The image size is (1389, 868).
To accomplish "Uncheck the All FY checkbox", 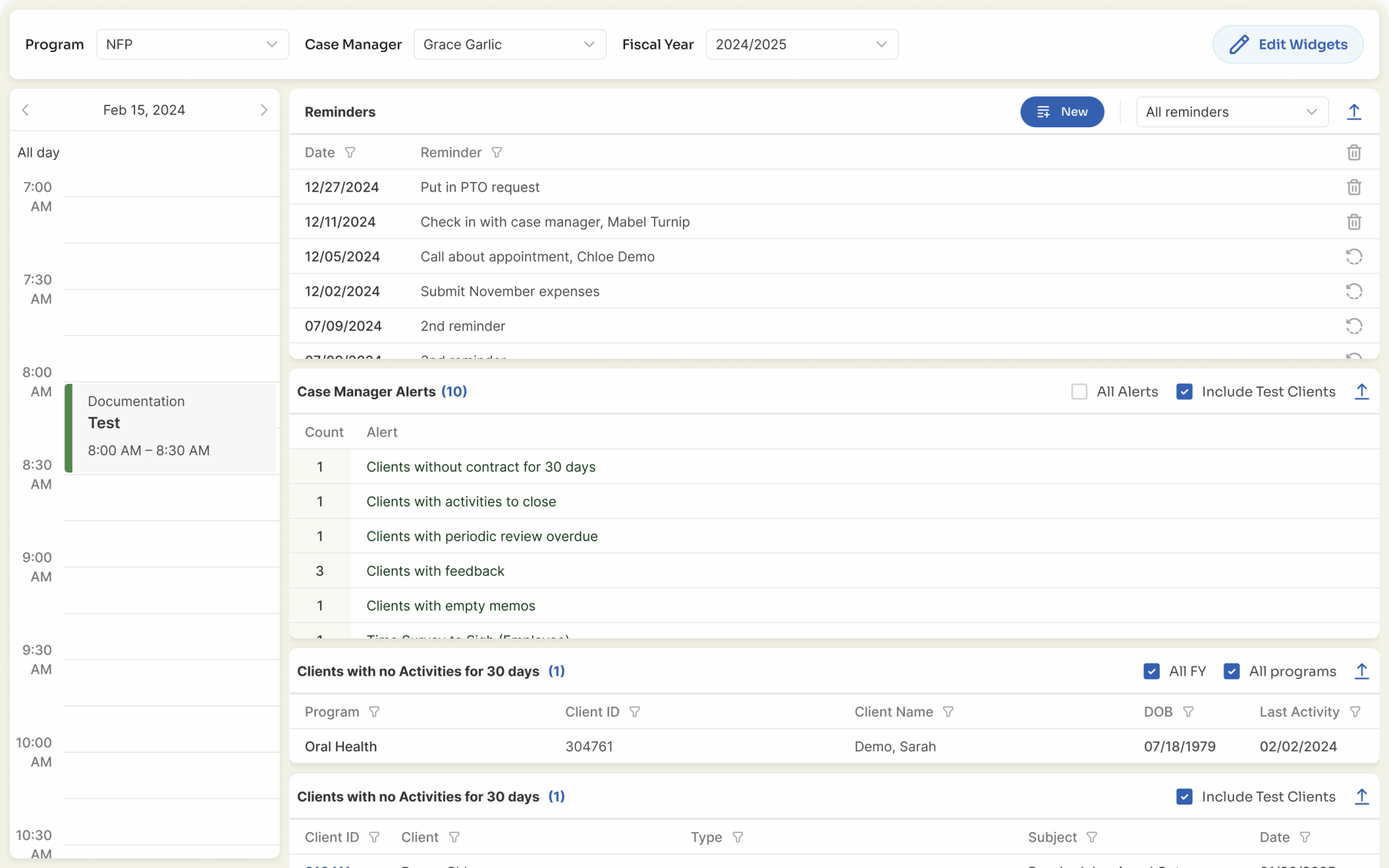I will 1151,671.
